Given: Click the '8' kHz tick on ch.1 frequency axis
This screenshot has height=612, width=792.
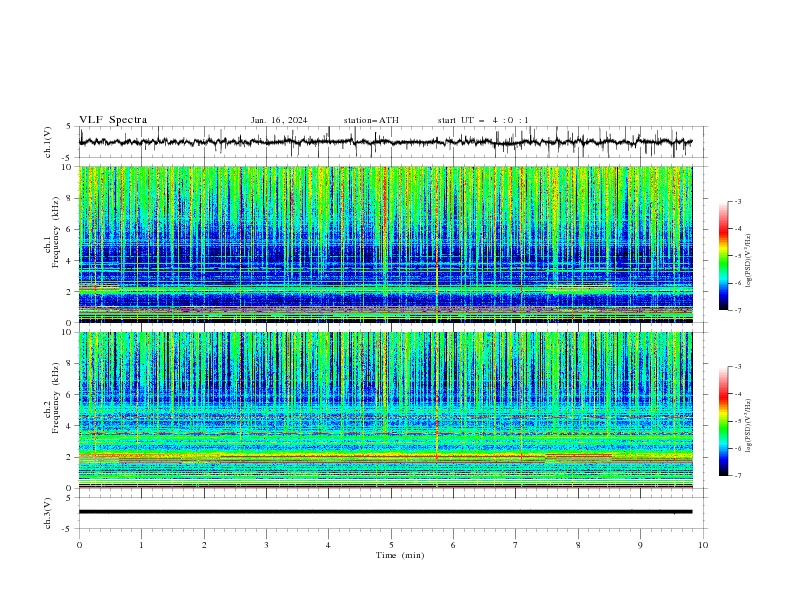Looking at the screenshot, I should [x=70, y=198].
